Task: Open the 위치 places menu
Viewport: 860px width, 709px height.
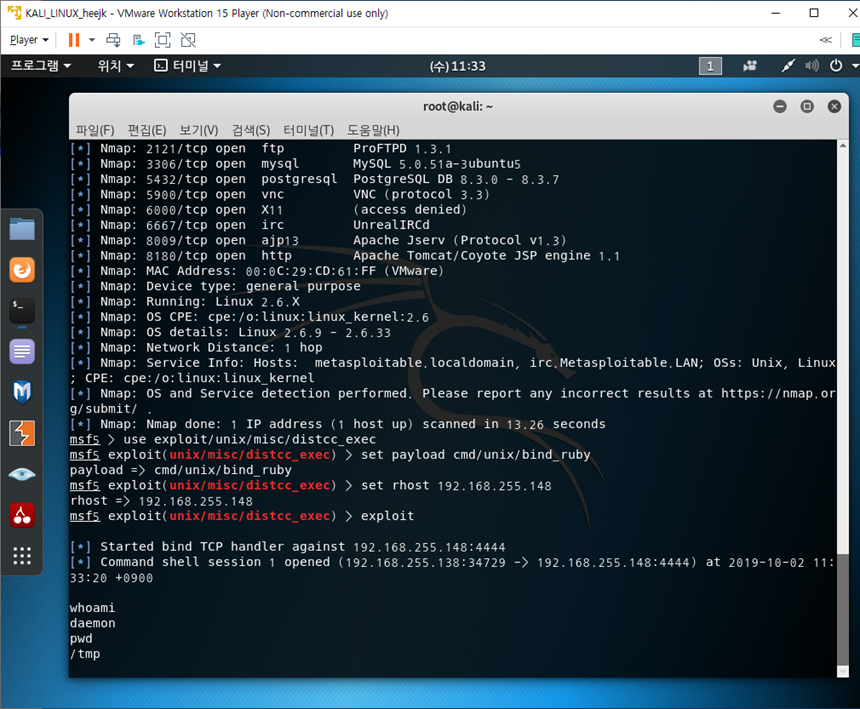Action: (115, 66)
